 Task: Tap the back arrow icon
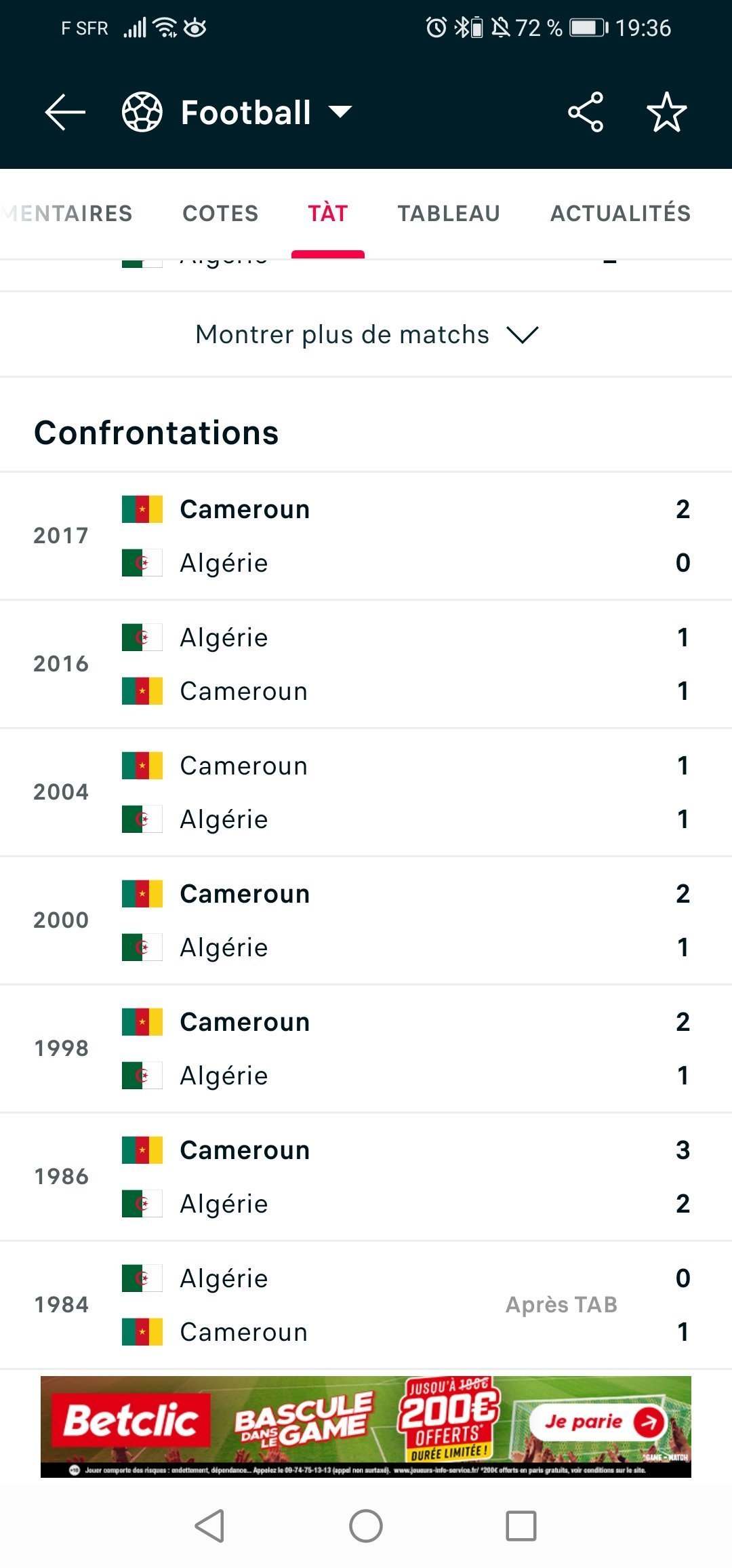[x=64, y=112]
